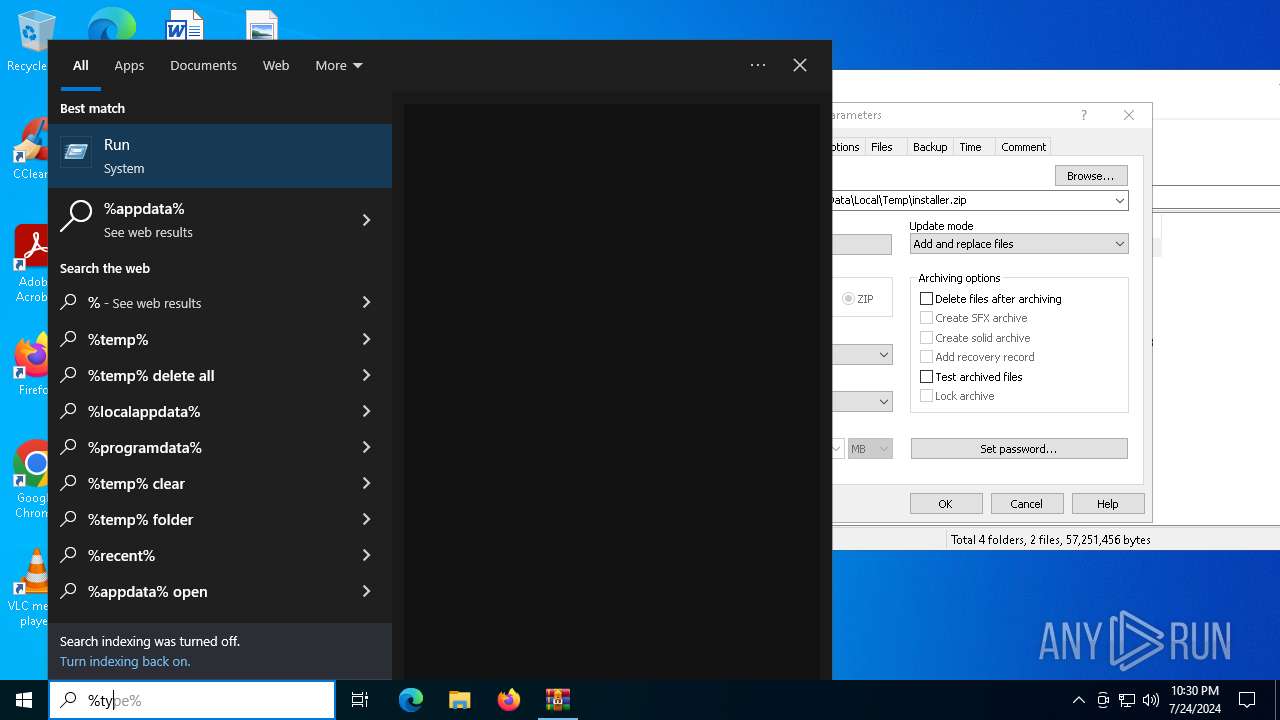The width and height of the screenshot is (1280, 720).
Task: Click Turn indexing back on link
Action: pos(125,661)
